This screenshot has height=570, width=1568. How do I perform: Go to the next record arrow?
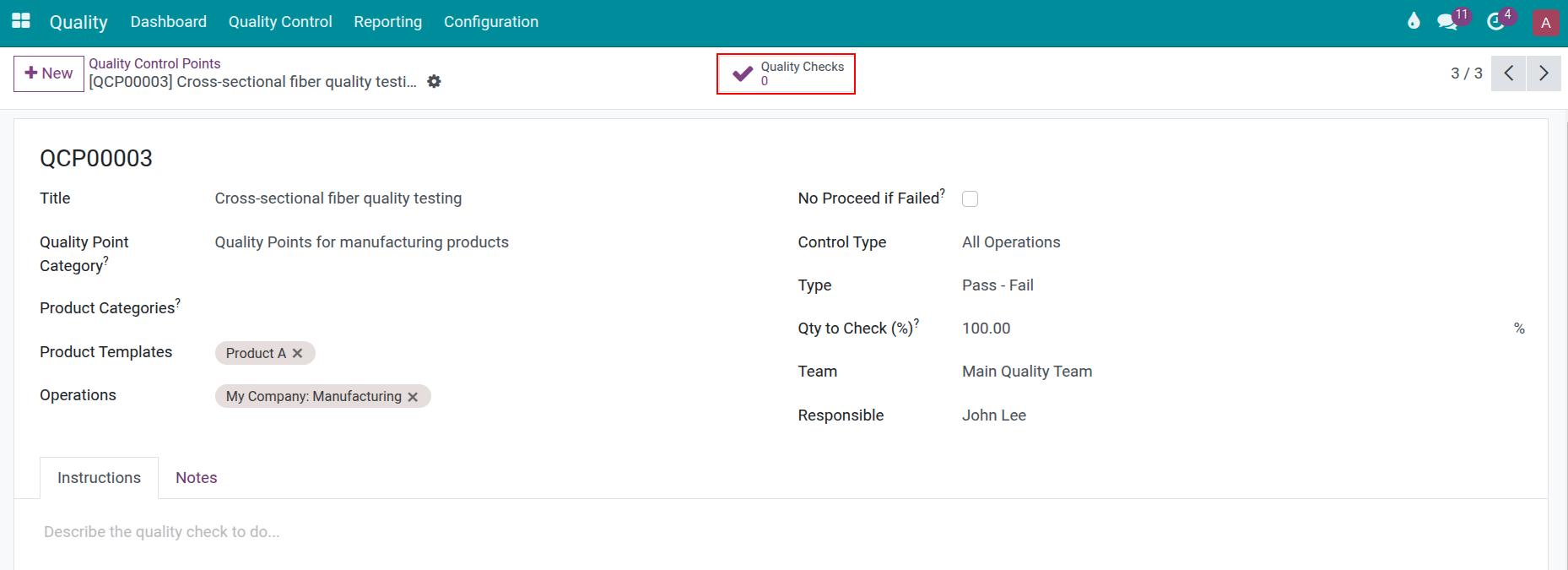pyautogui.click(x=1544, y=73)
